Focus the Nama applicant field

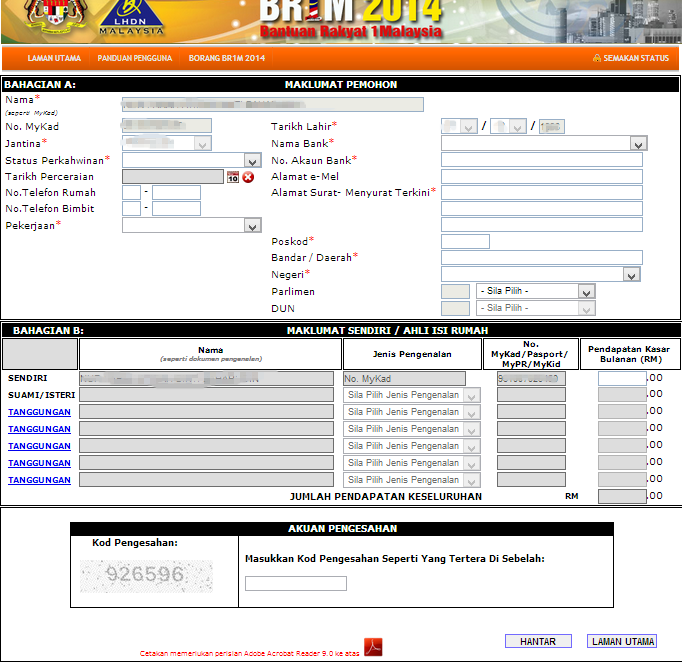pyautogui.click(x=273, y=104)
